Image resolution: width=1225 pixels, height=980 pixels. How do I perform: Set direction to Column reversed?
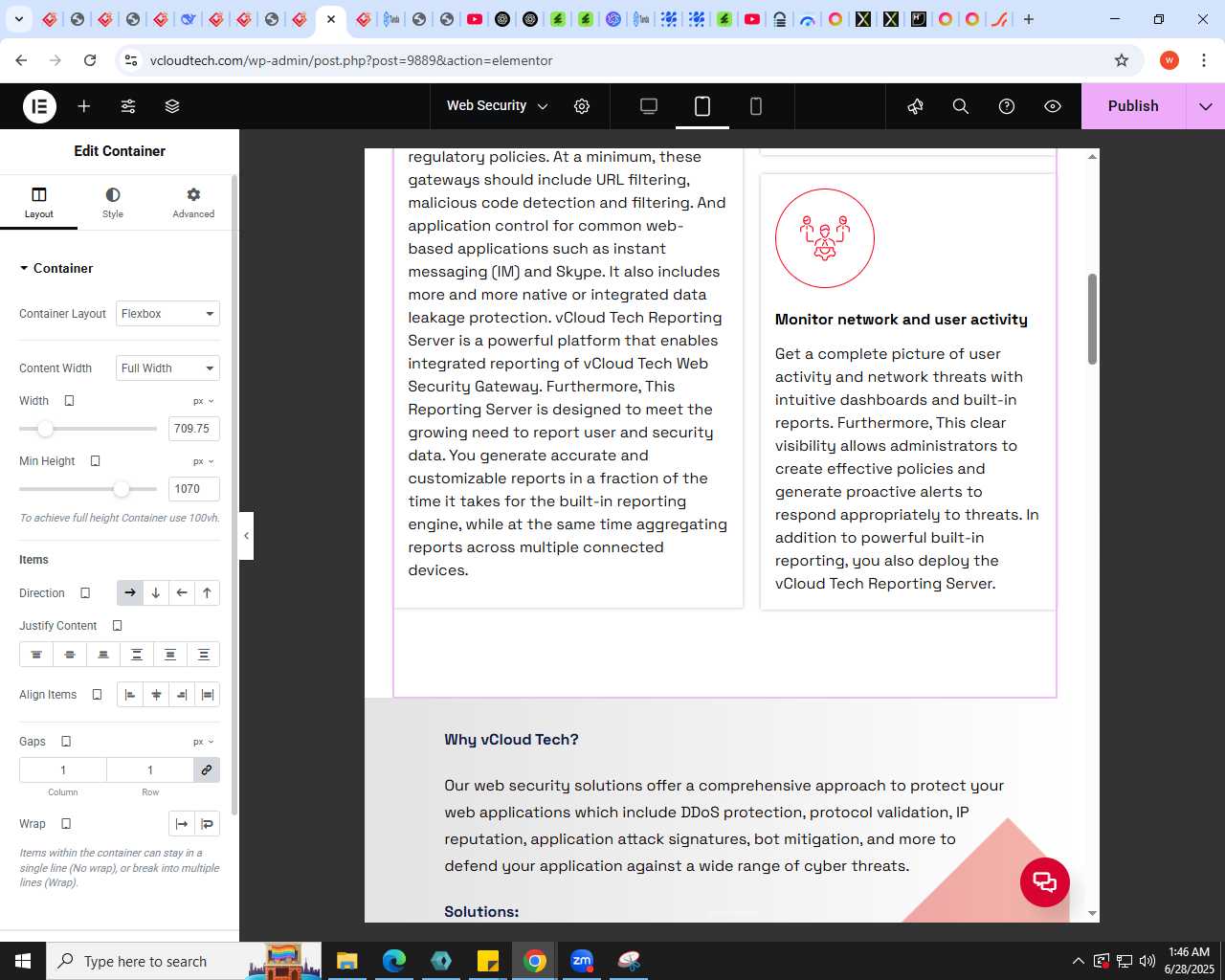click(207, 593)
